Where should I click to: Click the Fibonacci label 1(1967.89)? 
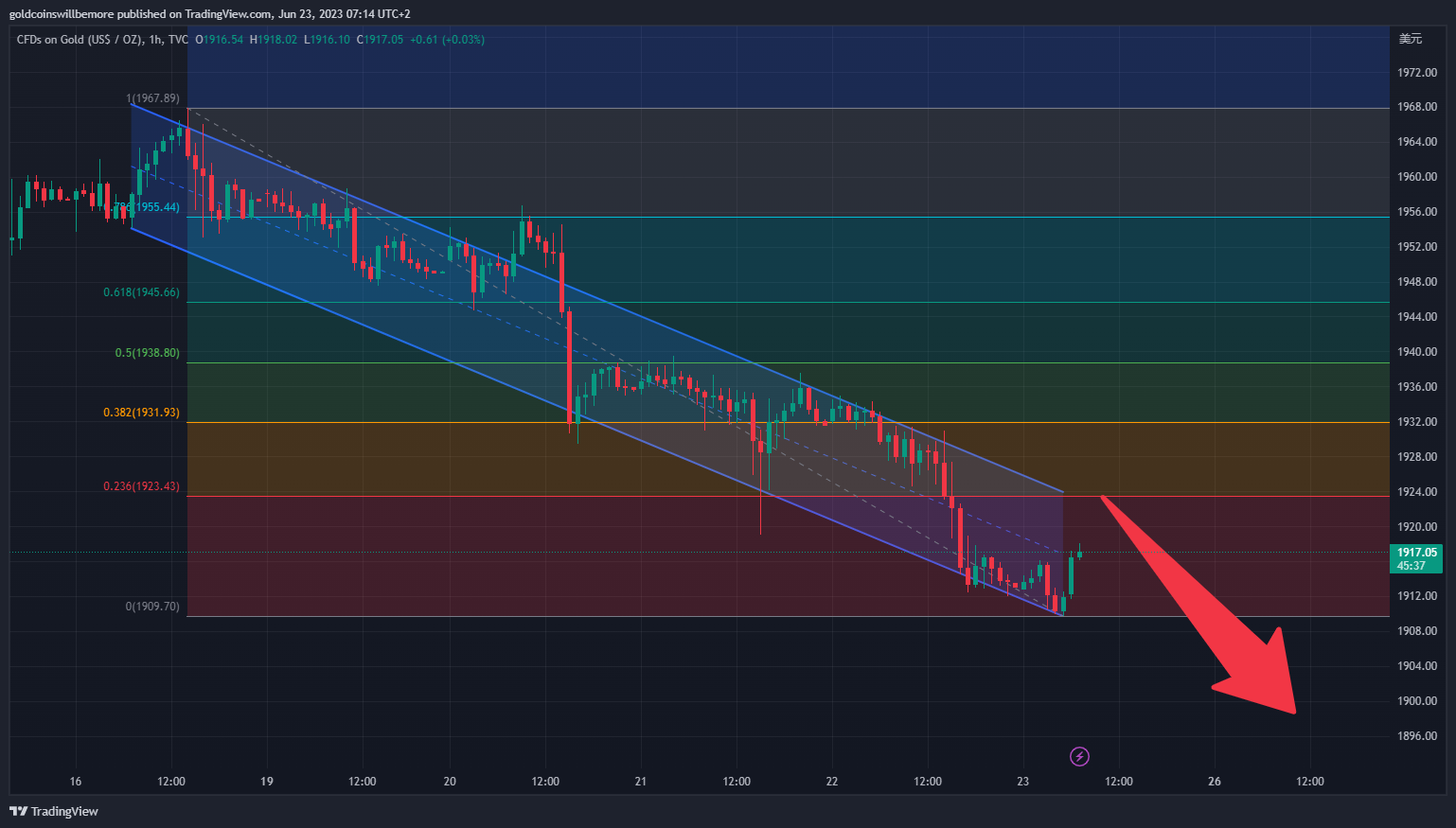pos(152,98)
